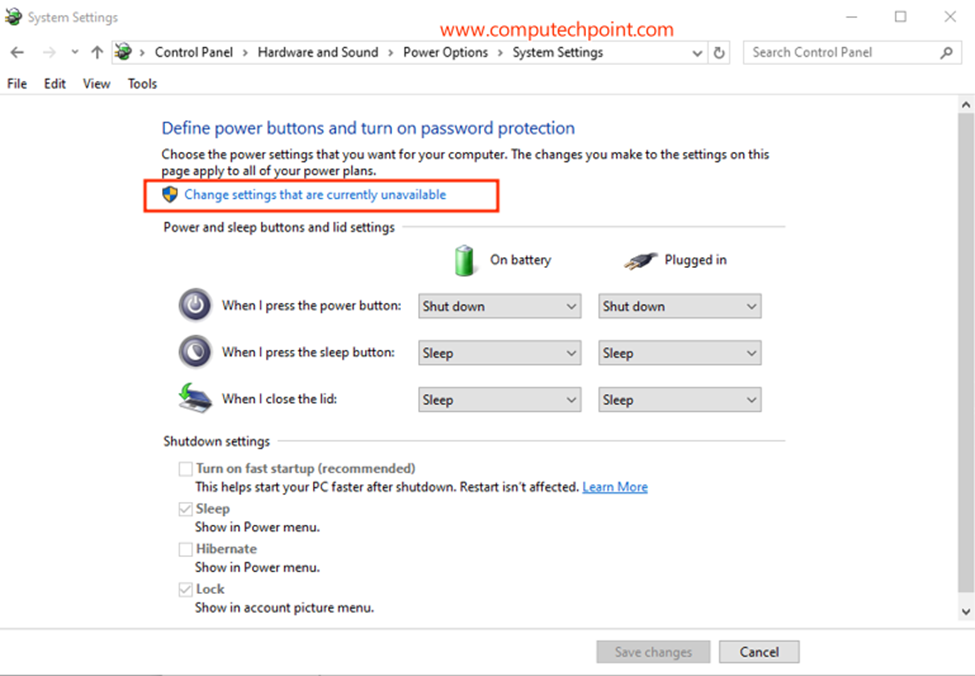
Task: Click the scrollbar up arrow
Action: [x=966, y=104]
